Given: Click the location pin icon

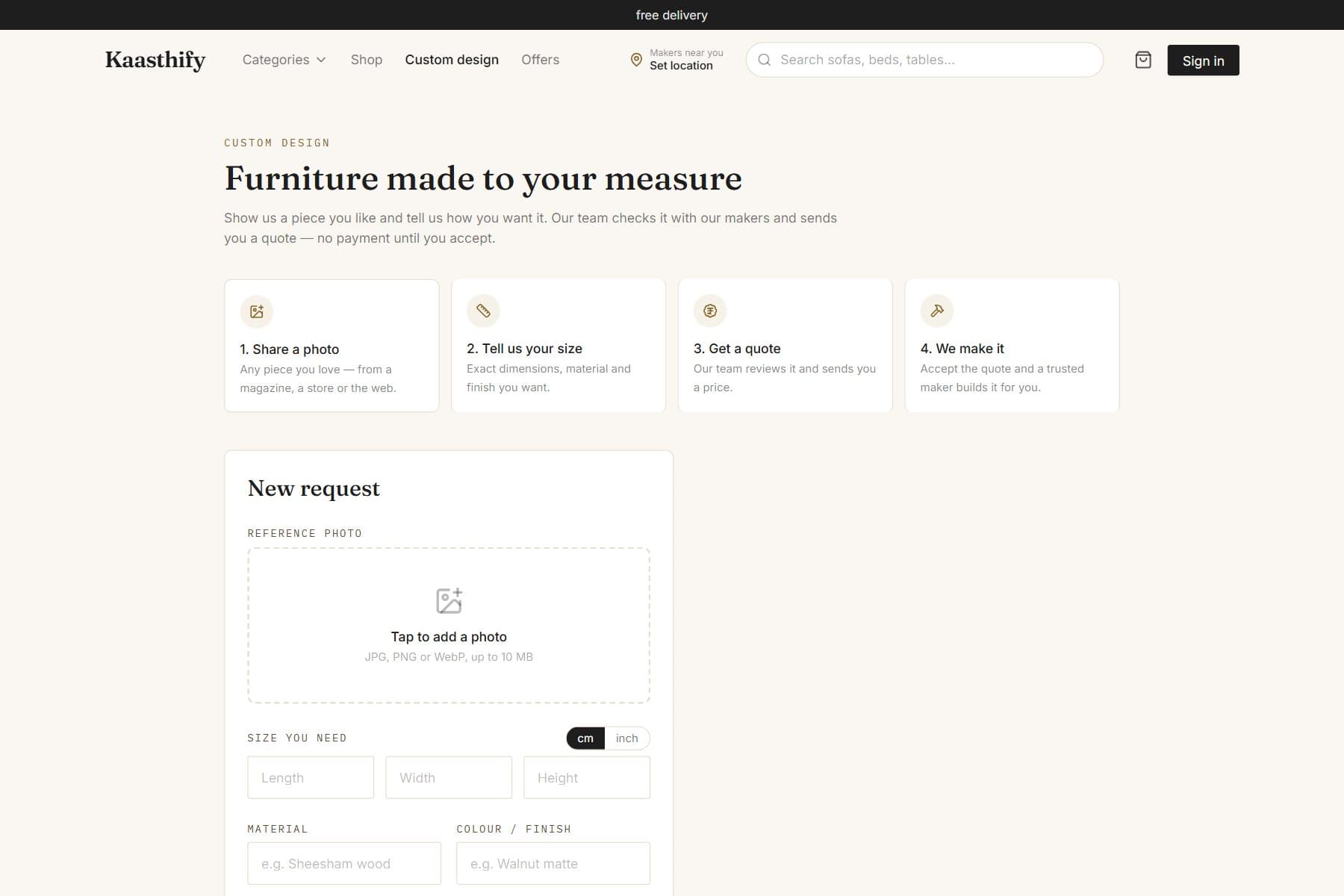Looking at the screenshot, I should tap(636, 60).
